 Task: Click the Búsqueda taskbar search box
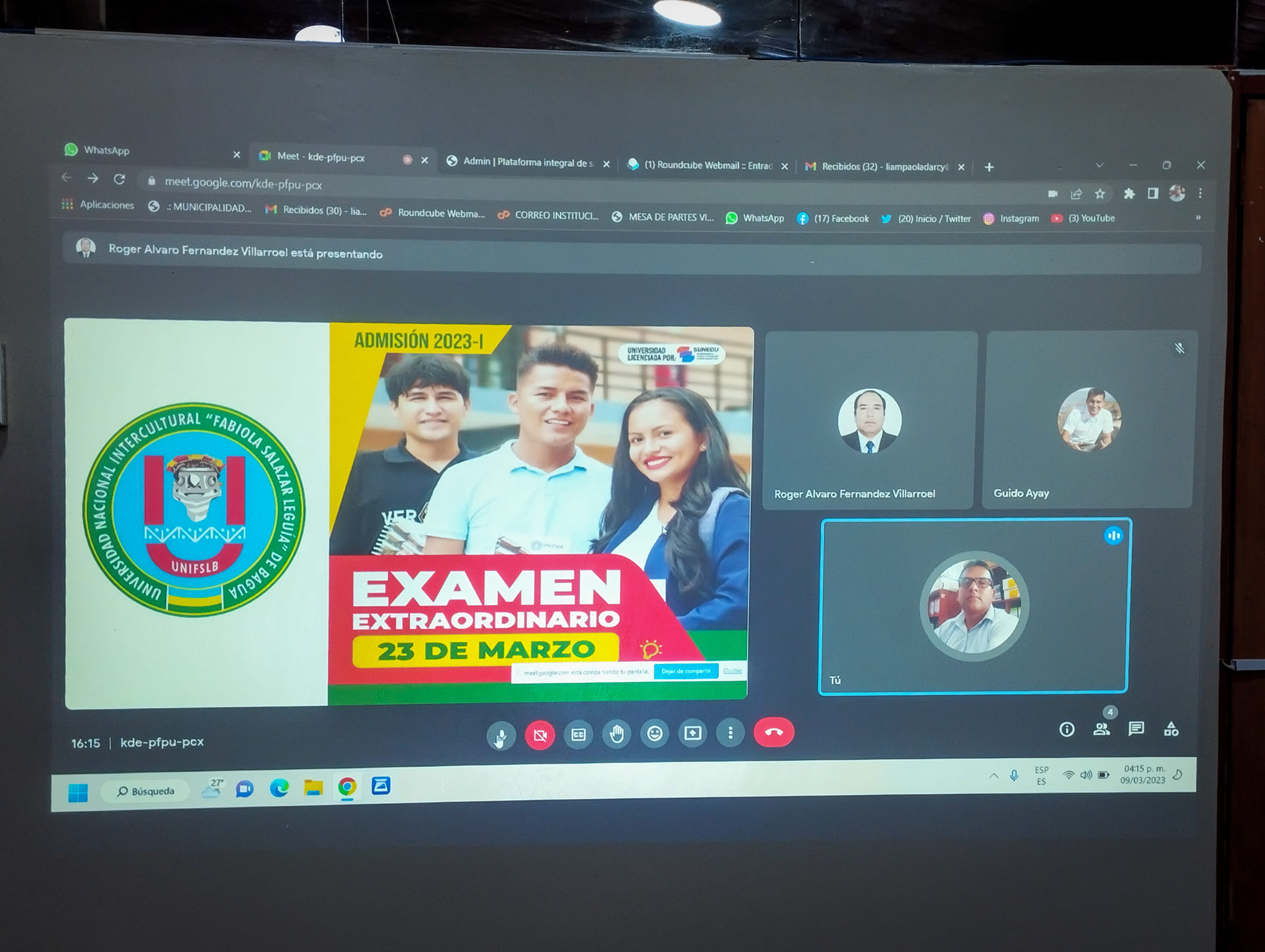[x=145, y=791]
